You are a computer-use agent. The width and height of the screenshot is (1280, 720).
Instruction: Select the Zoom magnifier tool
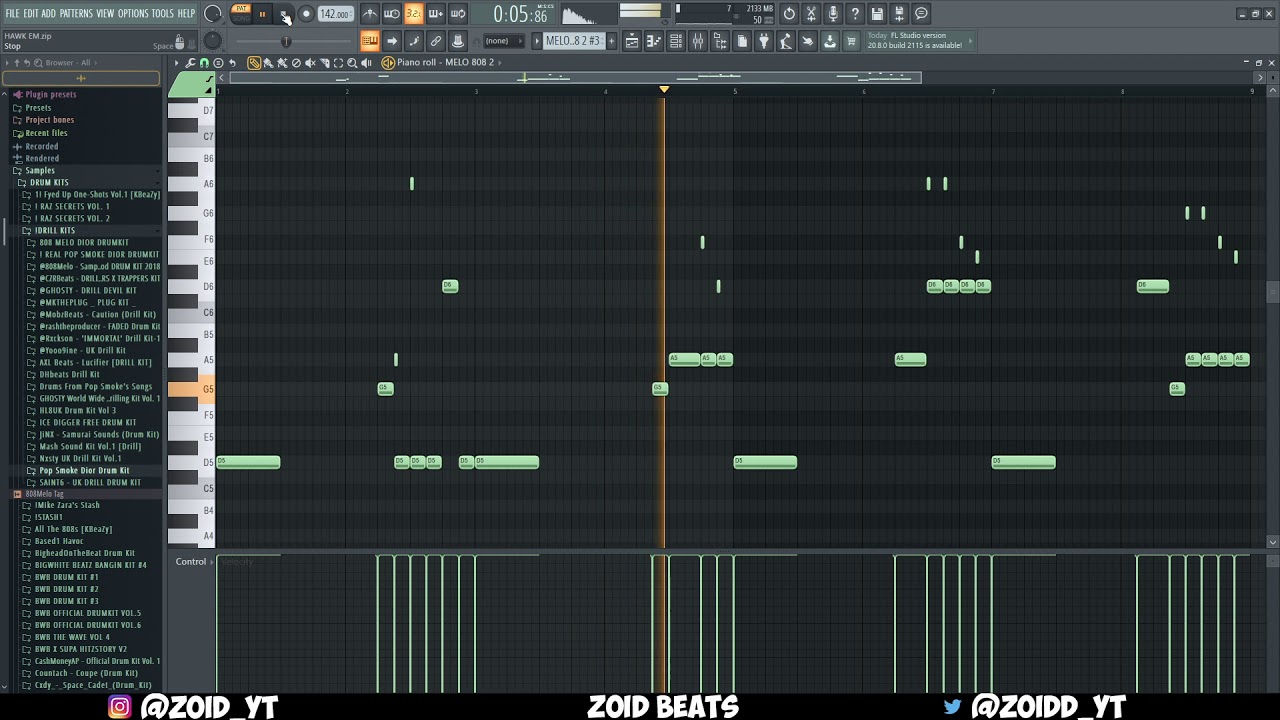coord(352,62)
